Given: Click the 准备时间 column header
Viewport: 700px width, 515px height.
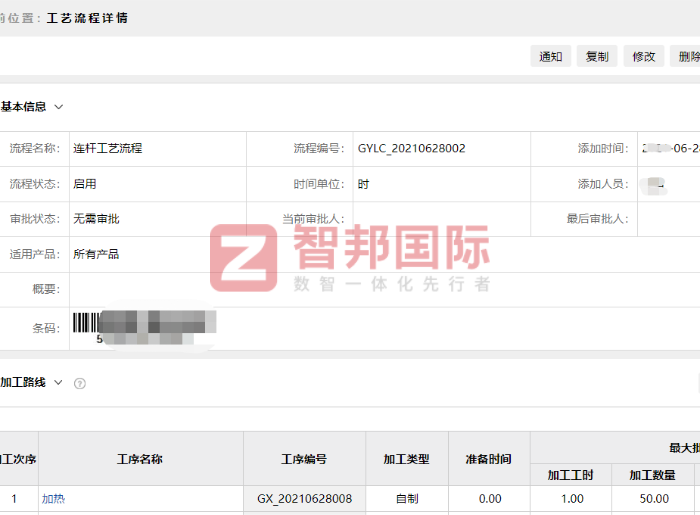Looking at the screenshot, I should 489,459.
